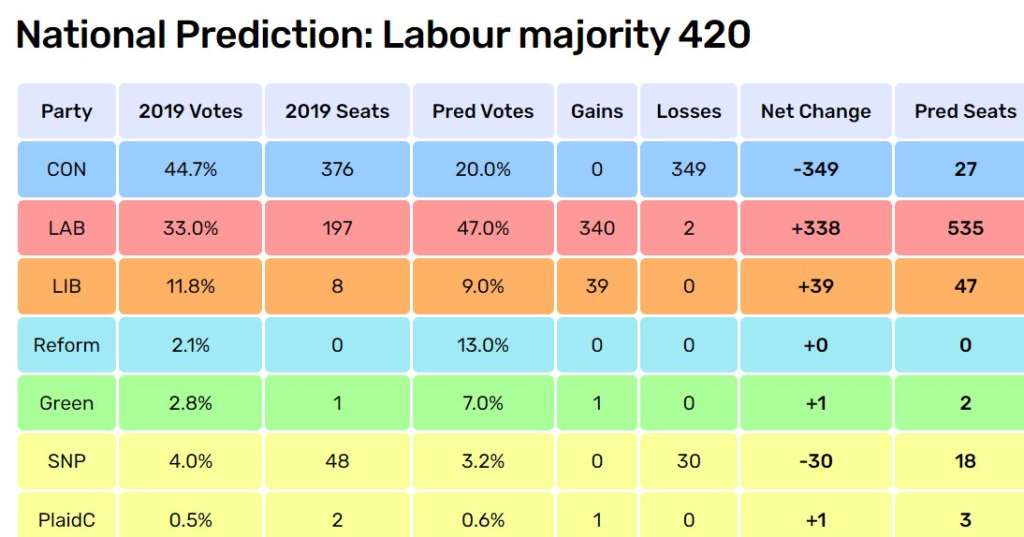Screen dimensions: 1024x537
Task: Click the PlaidC party cell
Action: pos(66,519)
